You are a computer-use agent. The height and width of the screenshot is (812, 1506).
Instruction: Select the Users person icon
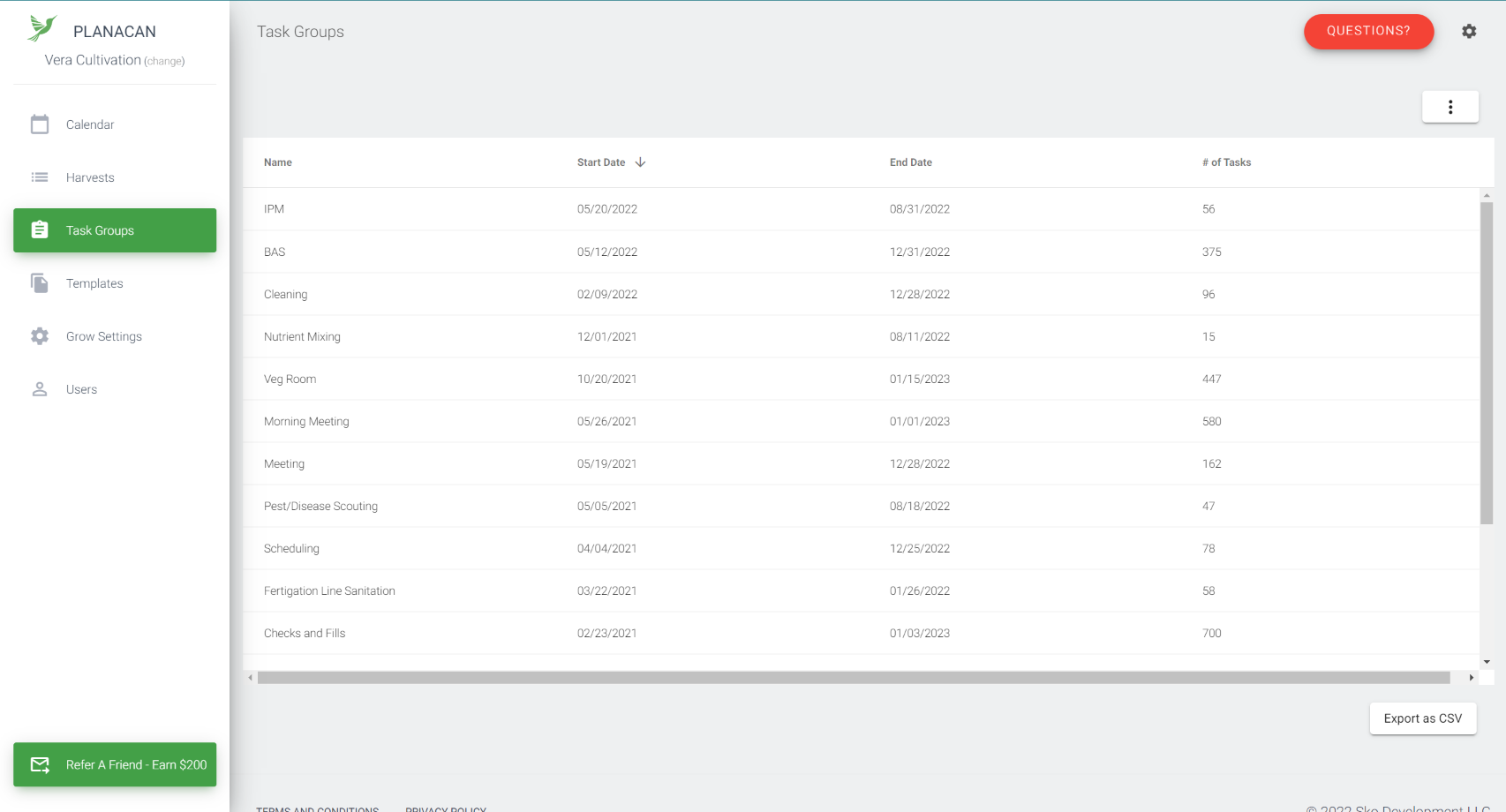point(40,388)
